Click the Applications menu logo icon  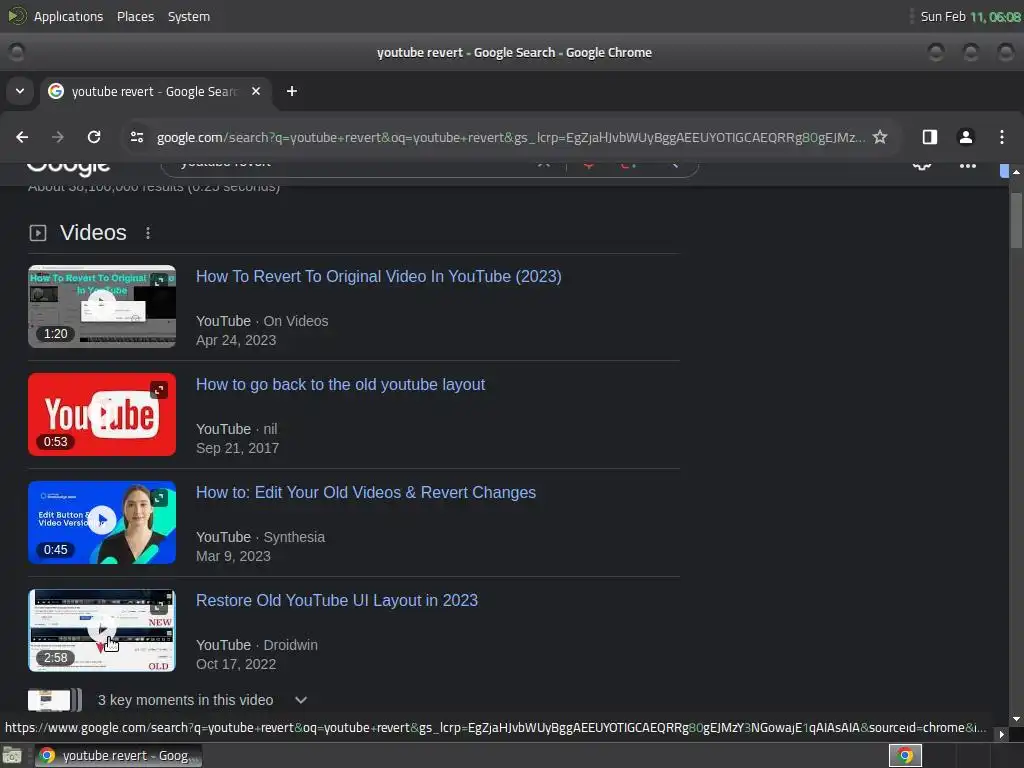(x=17, y=16)
